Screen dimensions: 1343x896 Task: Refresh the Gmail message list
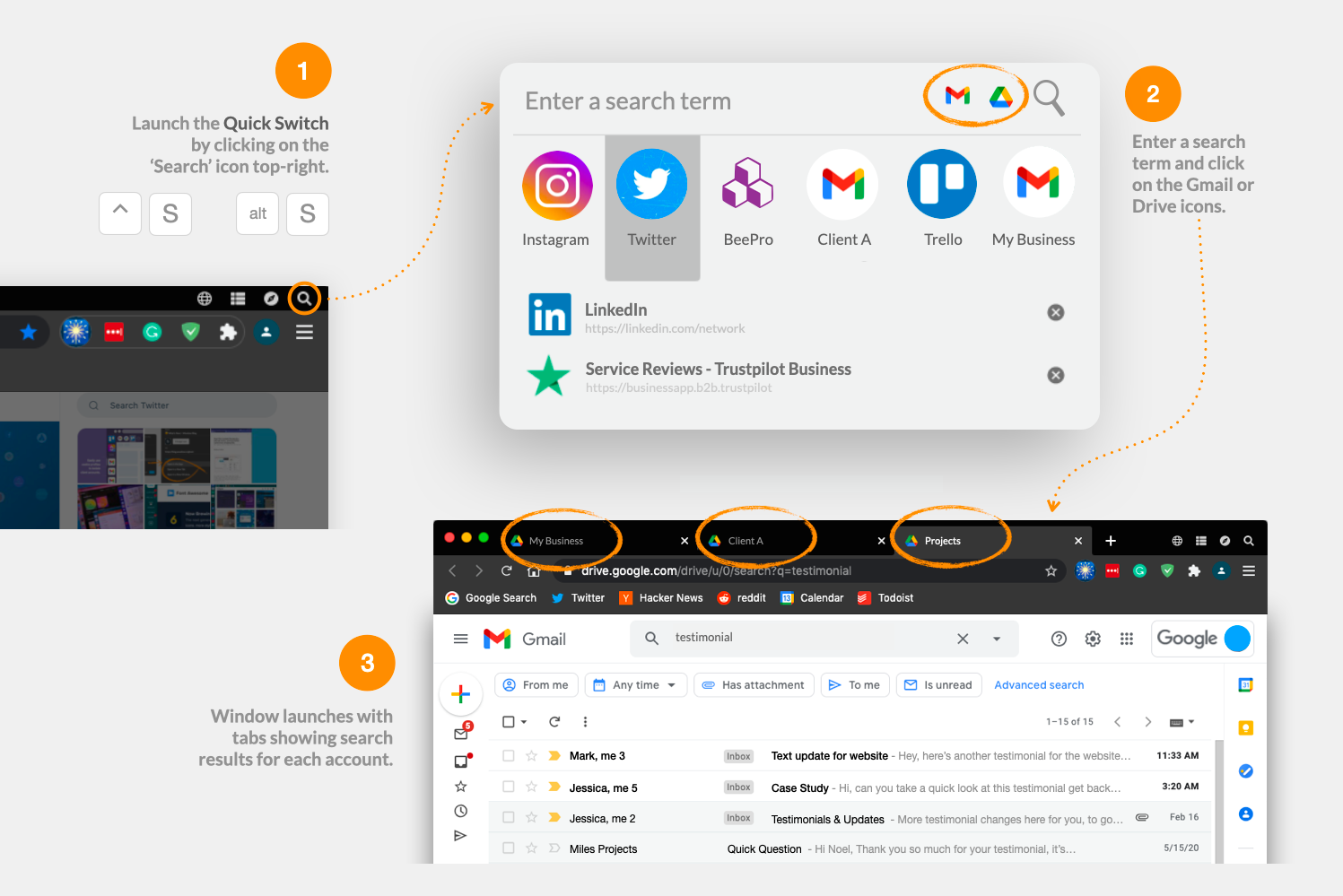(x=554, y=722)
